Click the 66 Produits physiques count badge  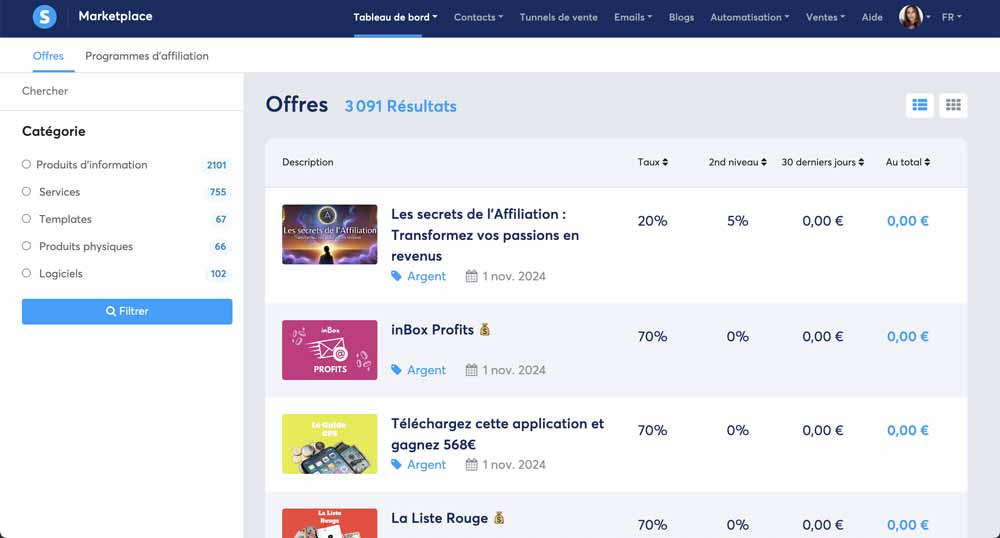click(220, 246)
